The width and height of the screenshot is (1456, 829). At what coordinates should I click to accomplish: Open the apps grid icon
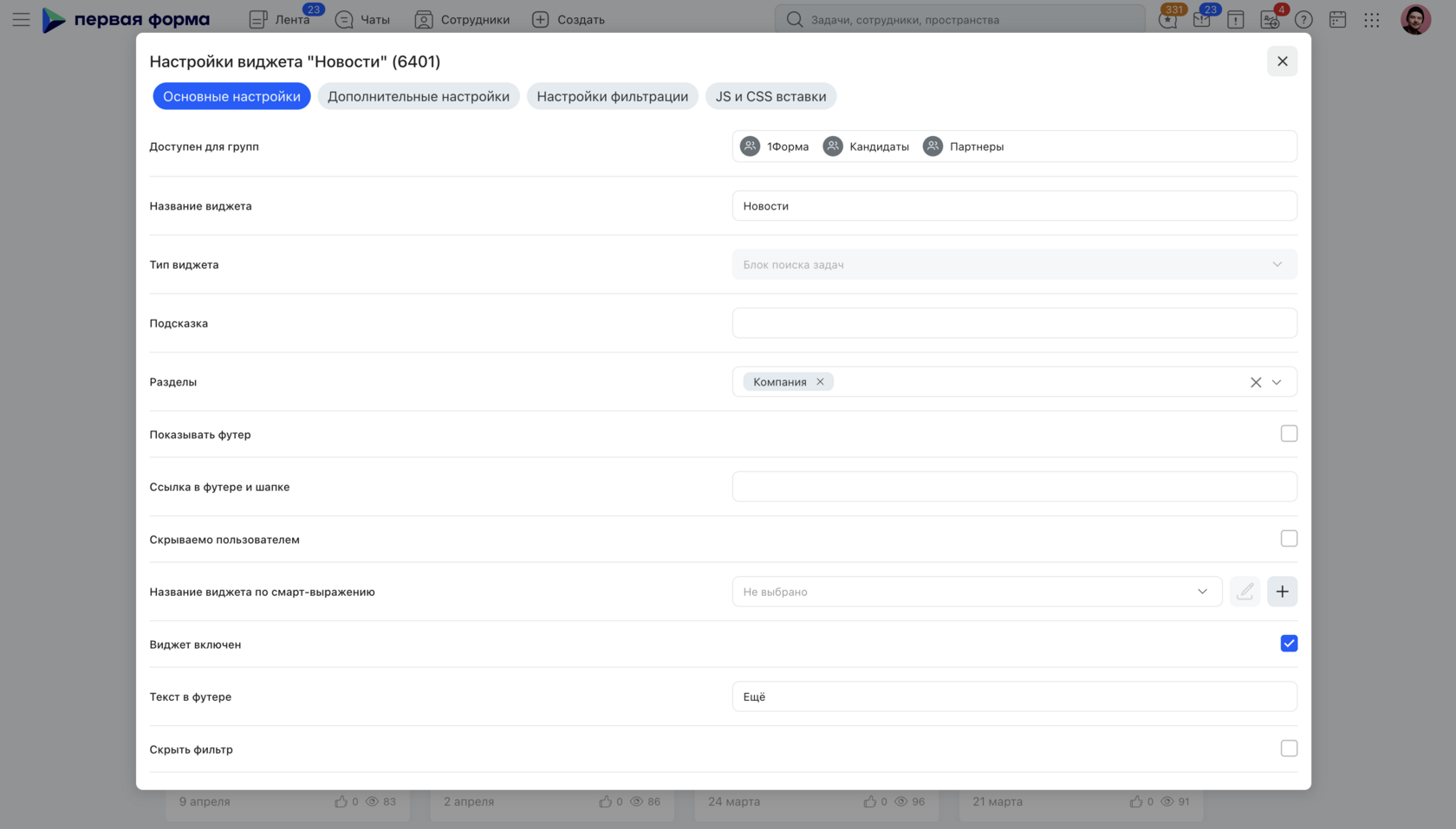pyautogui.click(x=1371, y=19)
